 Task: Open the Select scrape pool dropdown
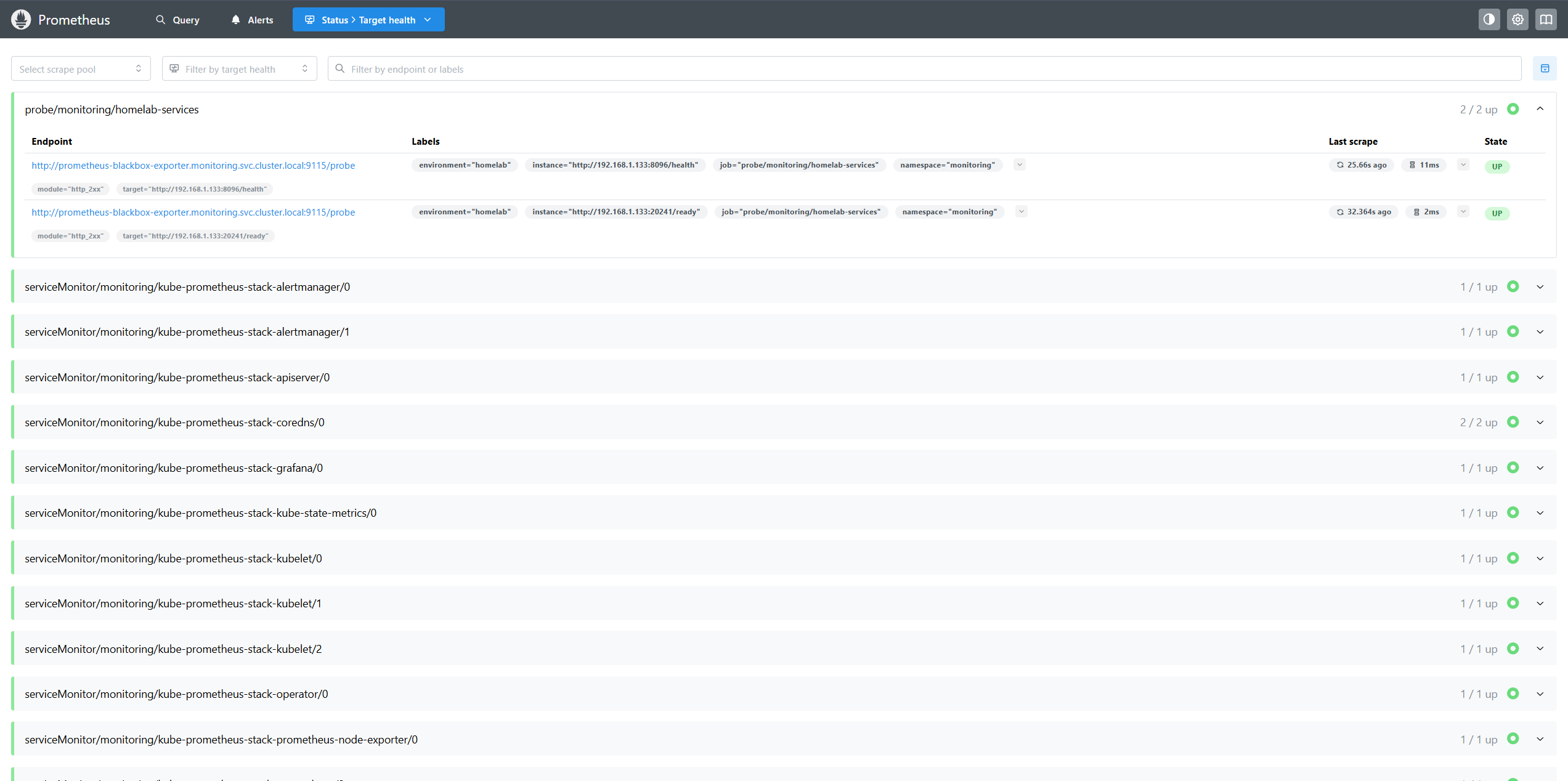point(80,68)
